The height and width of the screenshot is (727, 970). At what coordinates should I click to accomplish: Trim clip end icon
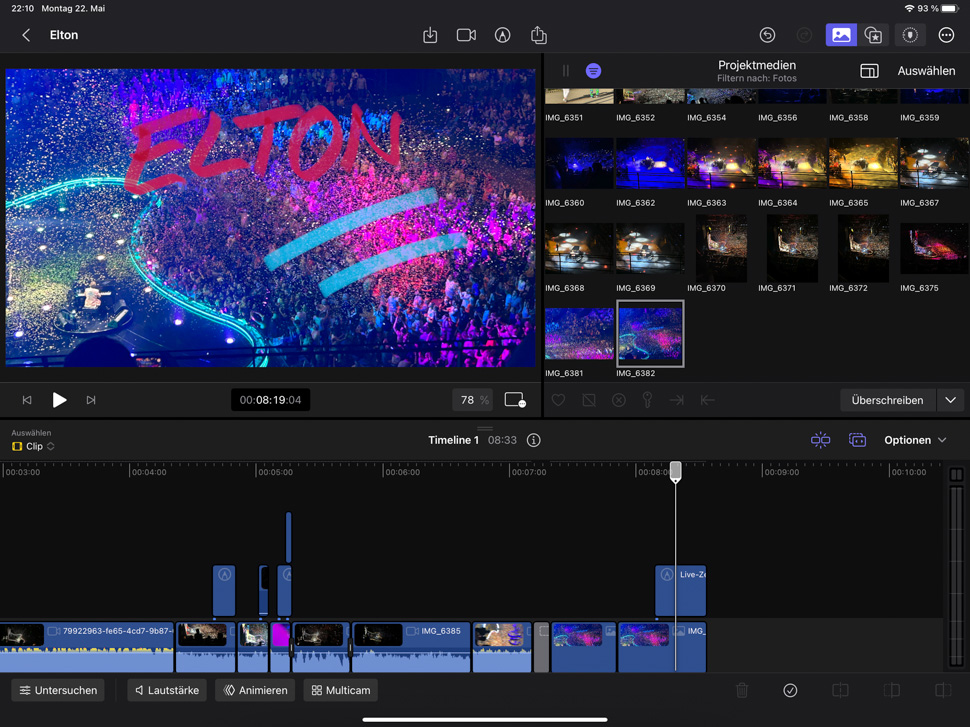click(x=943, y=690)
